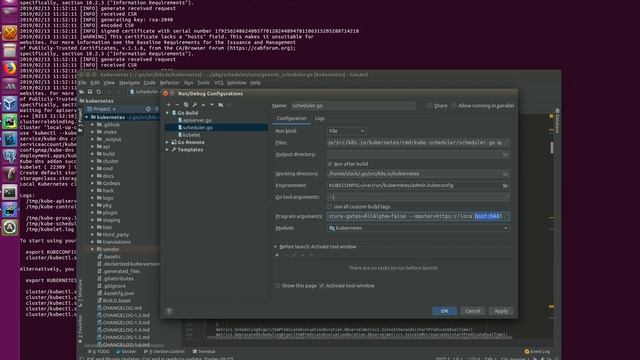Move configuration down with the down arrow

click(212, 105)
